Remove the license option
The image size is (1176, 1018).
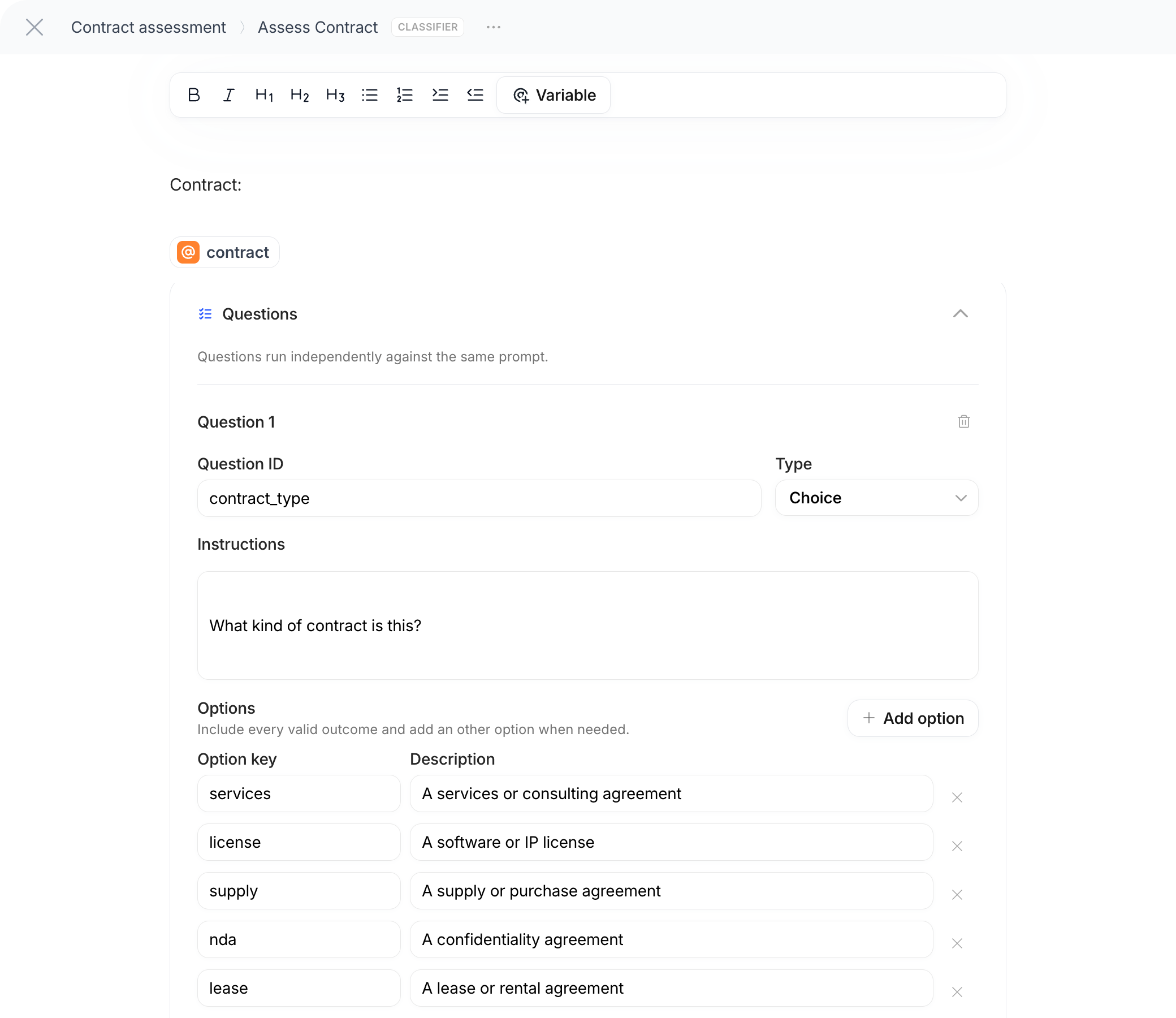[957, 847]
